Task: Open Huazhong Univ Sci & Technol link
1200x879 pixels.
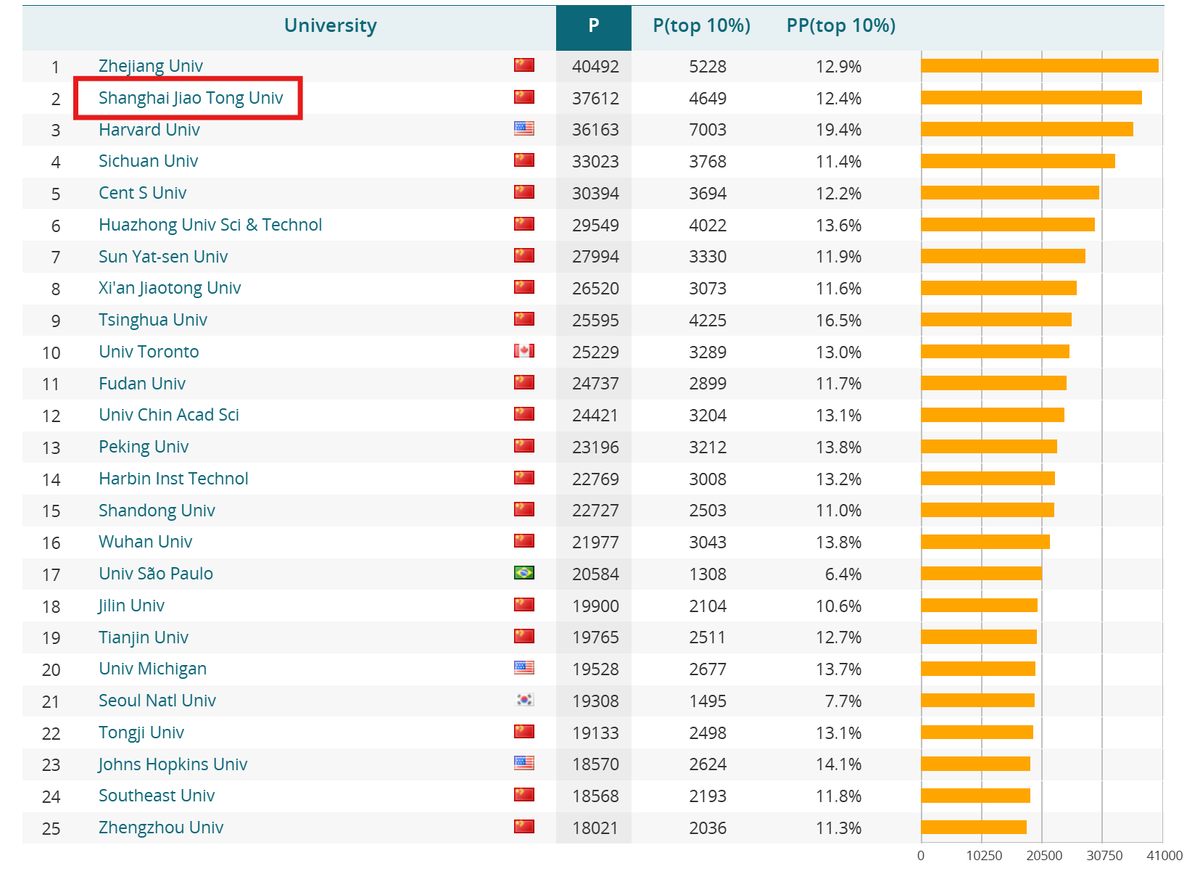Action: 210,225
